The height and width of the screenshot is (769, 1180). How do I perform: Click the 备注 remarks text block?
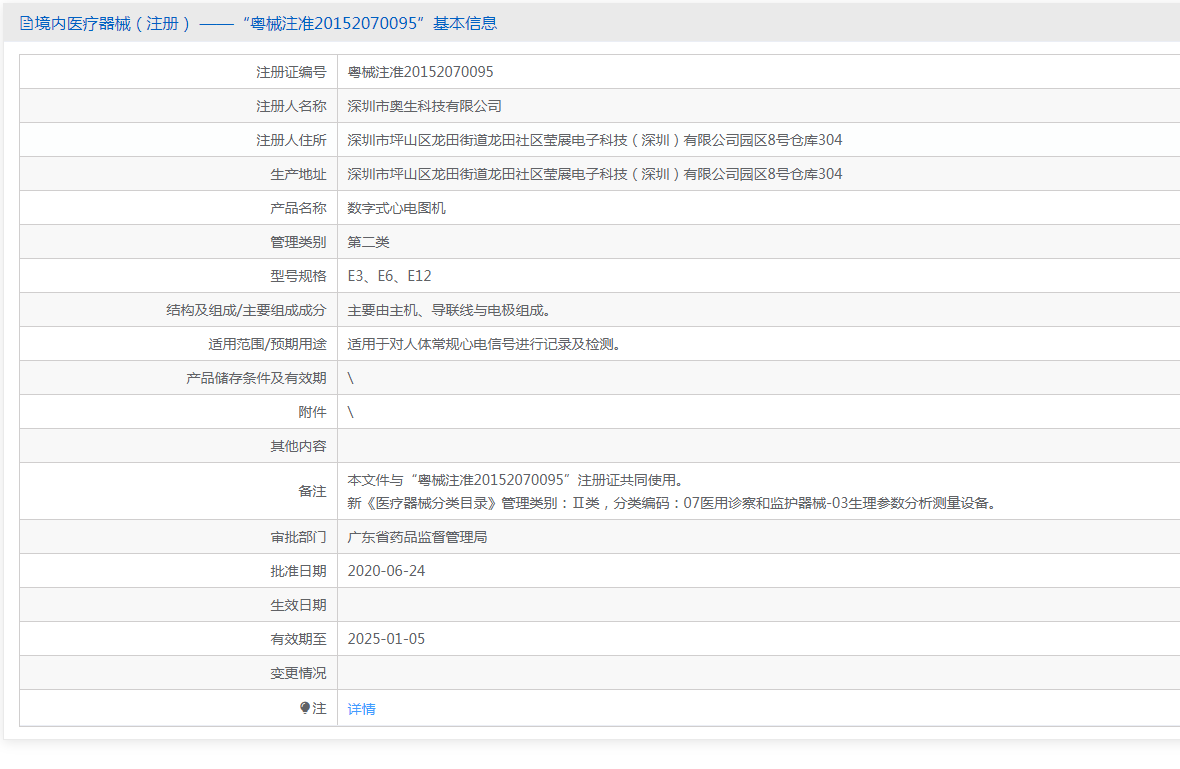tap(674, 491)
